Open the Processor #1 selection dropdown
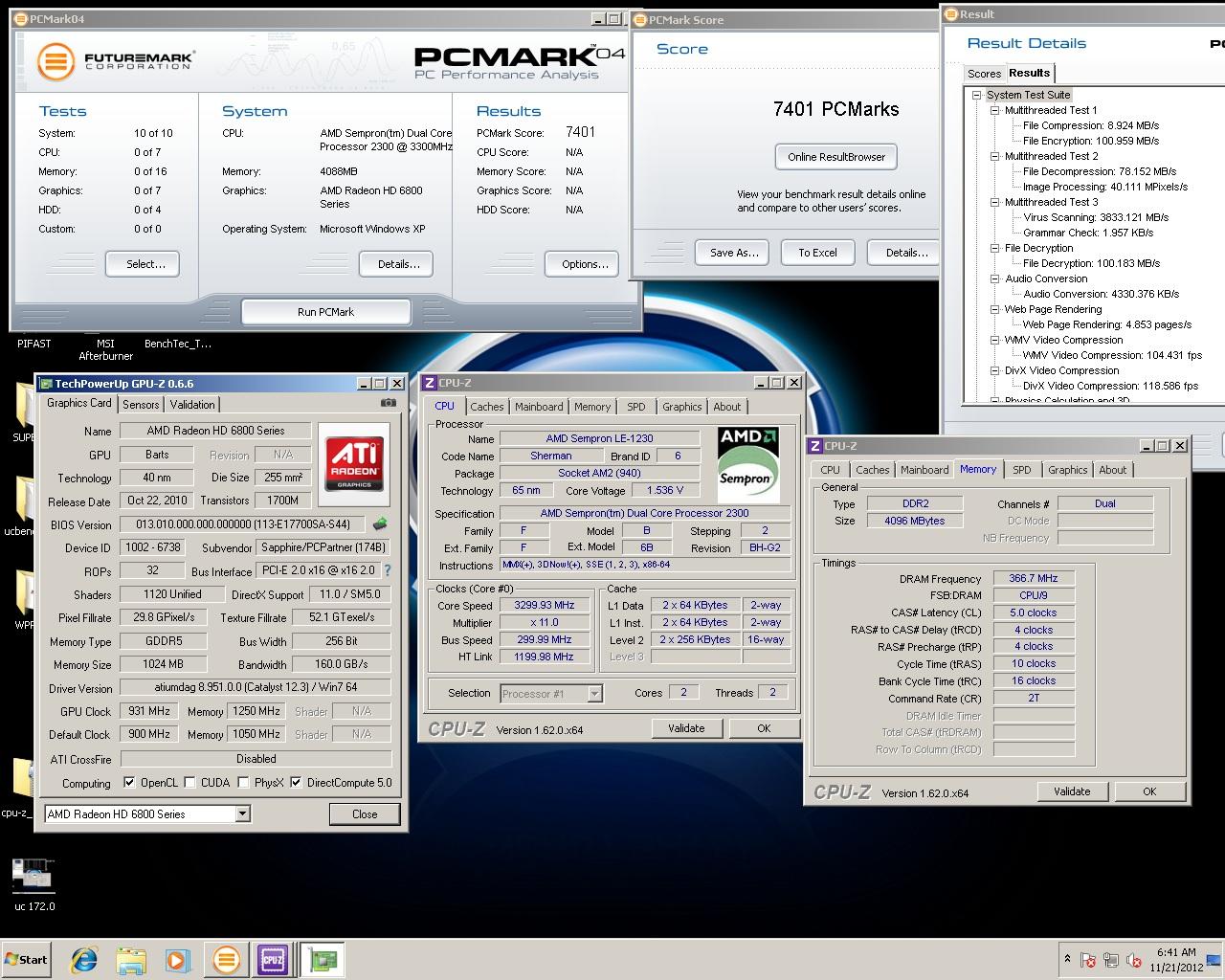 coord(594,693)
